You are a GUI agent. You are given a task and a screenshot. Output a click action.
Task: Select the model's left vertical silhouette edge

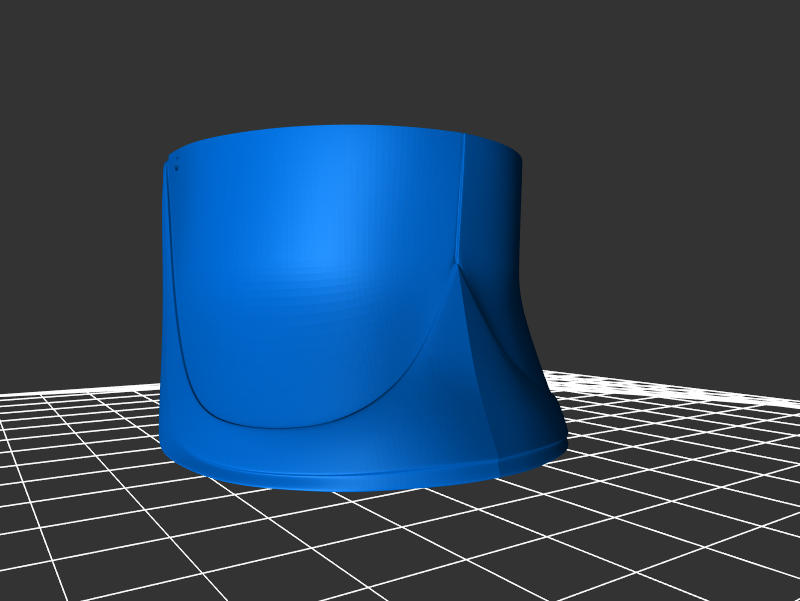(x=162, y=300)
